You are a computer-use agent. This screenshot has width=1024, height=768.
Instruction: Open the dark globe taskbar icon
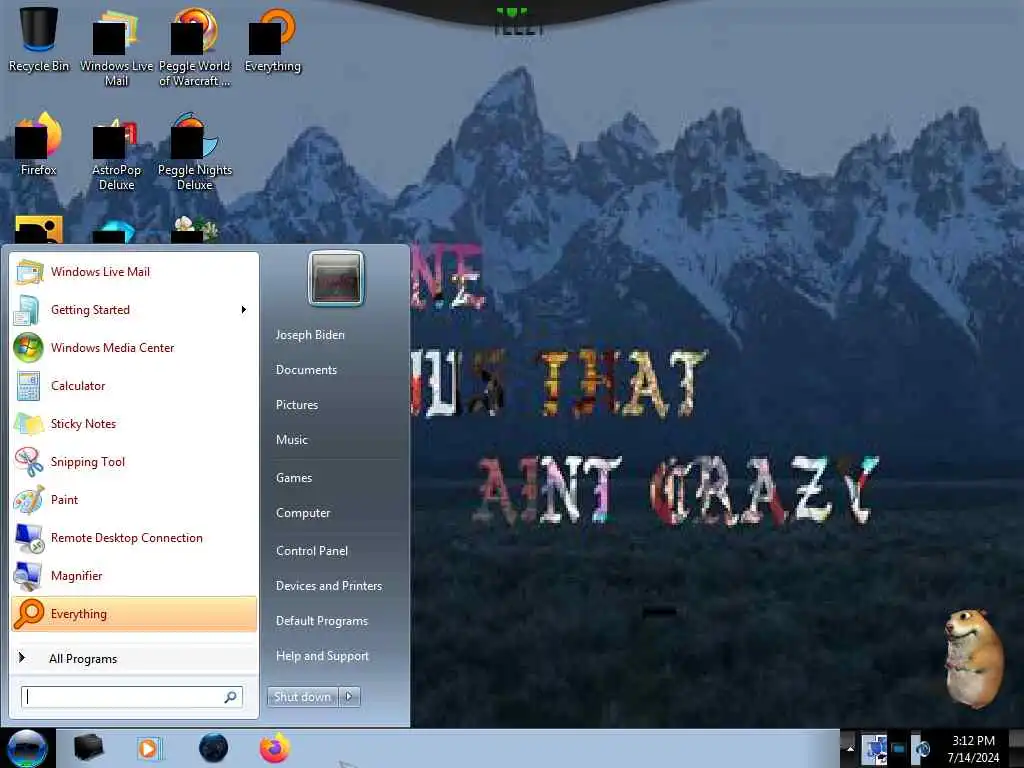click(213, 748)
